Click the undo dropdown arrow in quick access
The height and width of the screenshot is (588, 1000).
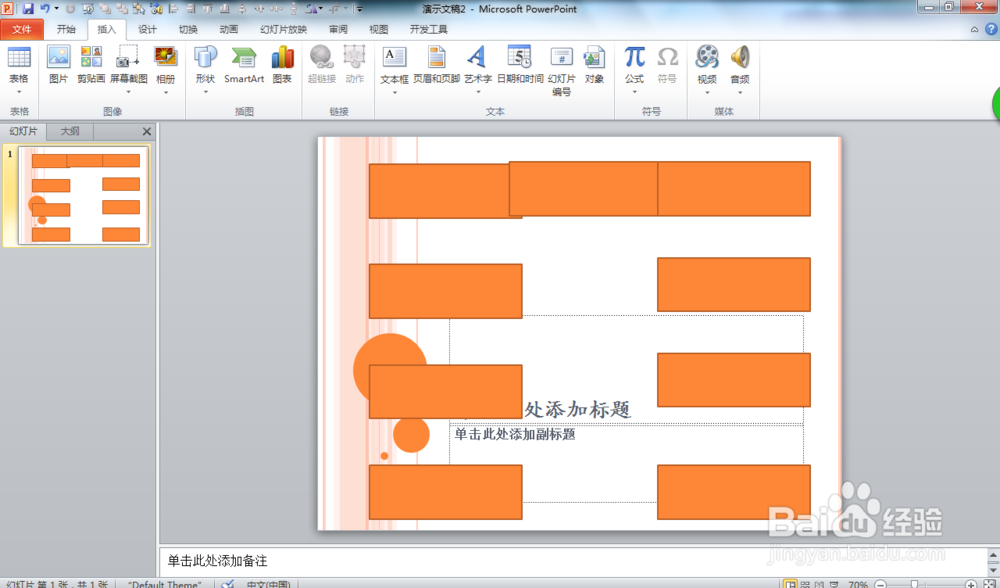[x=56, y=9]
